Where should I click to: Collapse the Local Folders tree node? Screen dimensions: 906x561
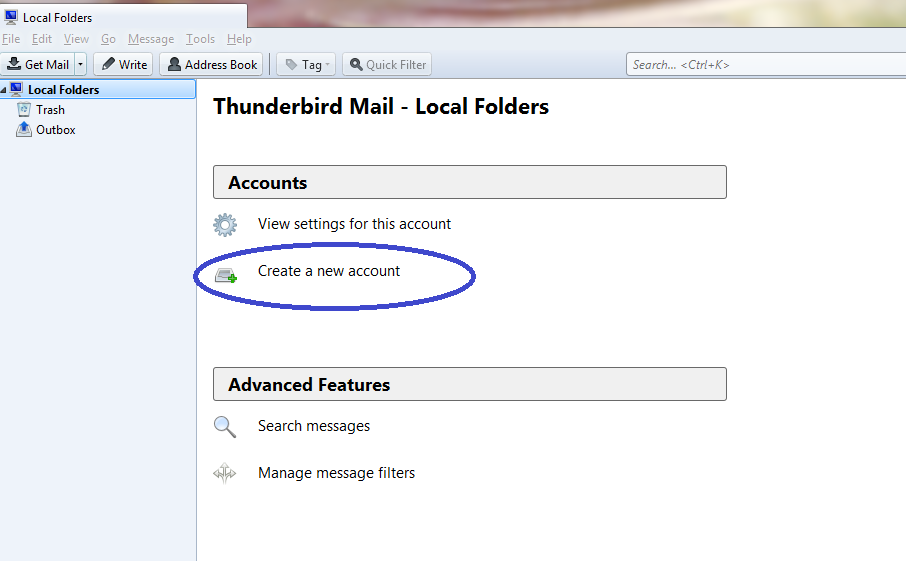(3, 90)
